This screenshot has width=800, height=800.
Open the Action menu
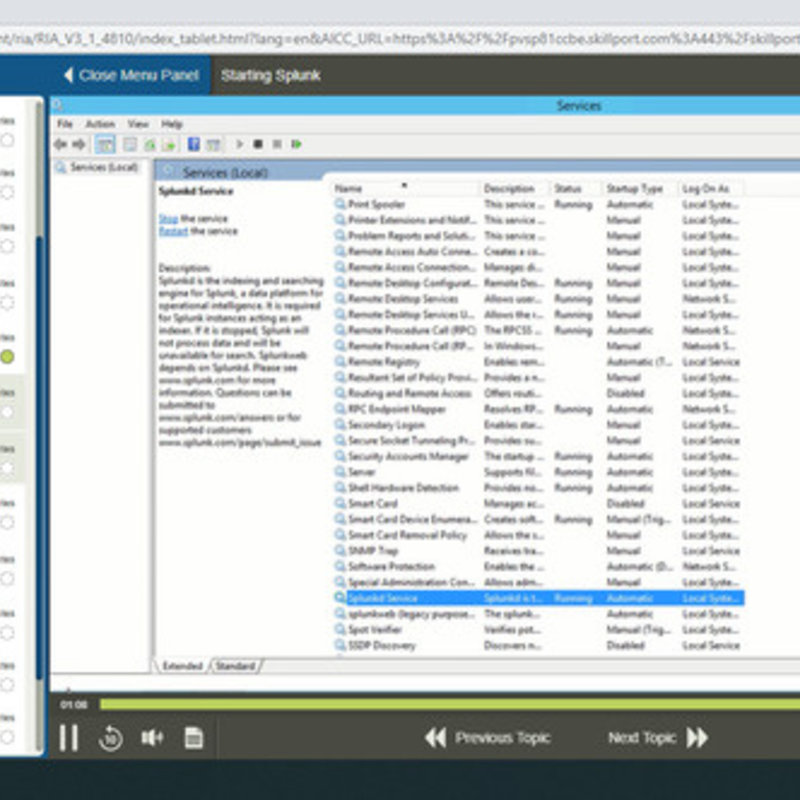click(x=100, y=124)
